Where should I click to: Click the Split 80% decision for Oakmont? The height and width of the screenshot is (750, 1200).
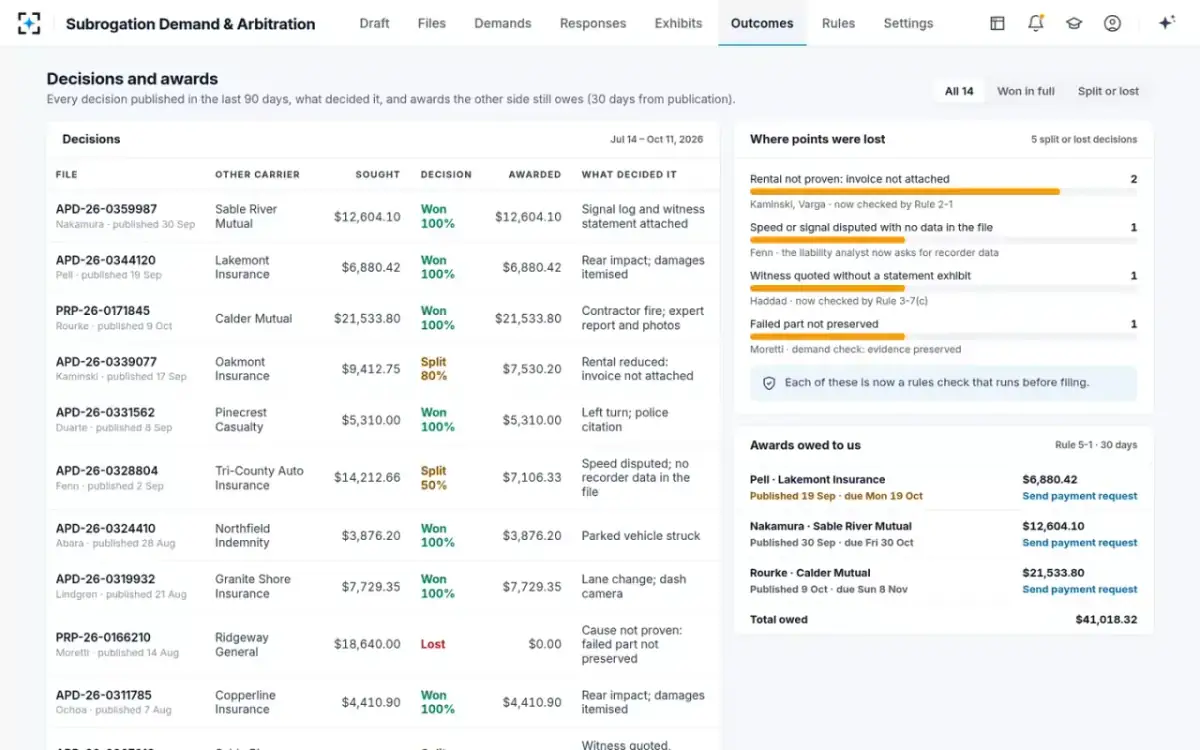(434, 369)
